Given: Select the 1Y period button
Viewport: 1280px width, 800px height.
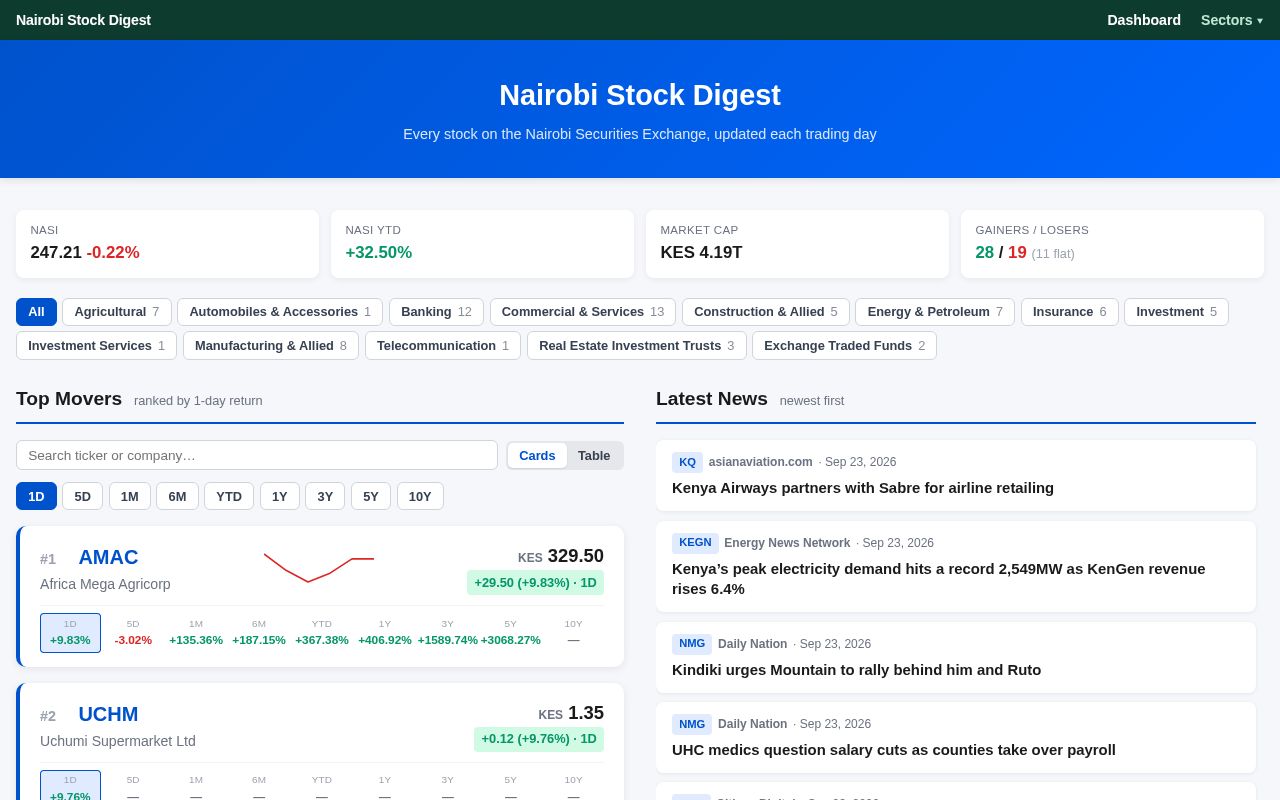Looking at the screenshot, I should [280, 496].
